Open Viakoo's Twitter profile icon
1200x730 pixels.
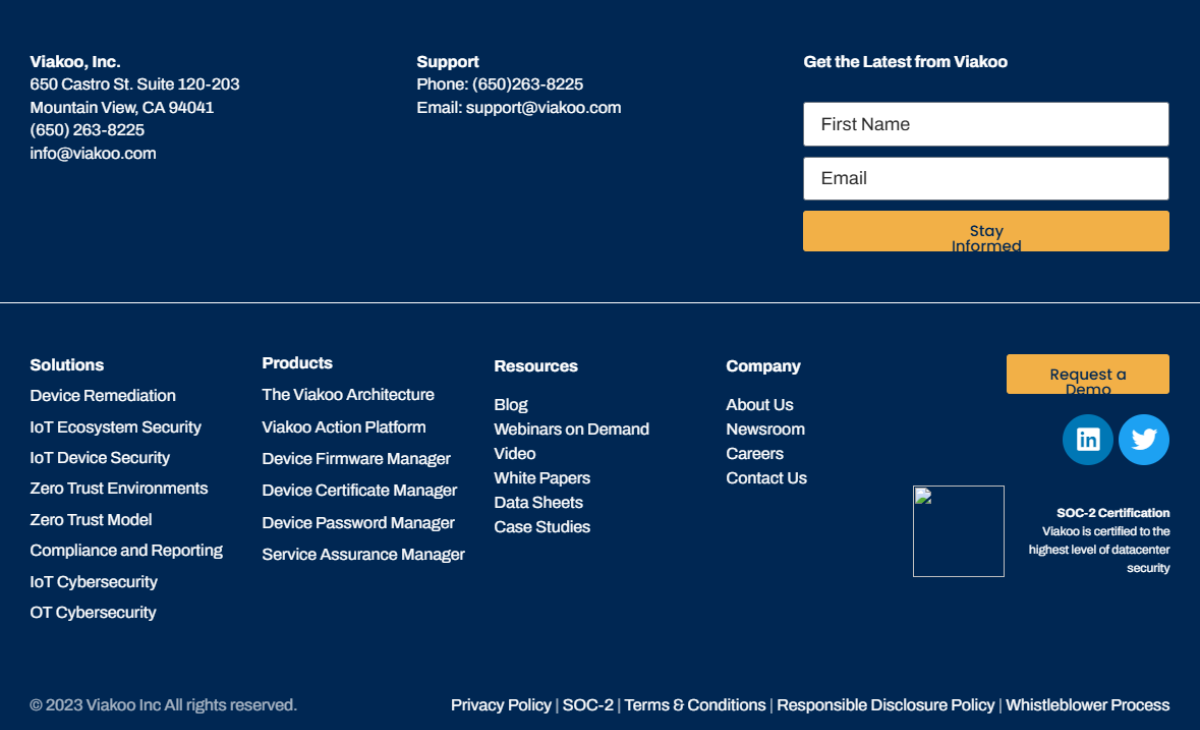click(1144, 440)
